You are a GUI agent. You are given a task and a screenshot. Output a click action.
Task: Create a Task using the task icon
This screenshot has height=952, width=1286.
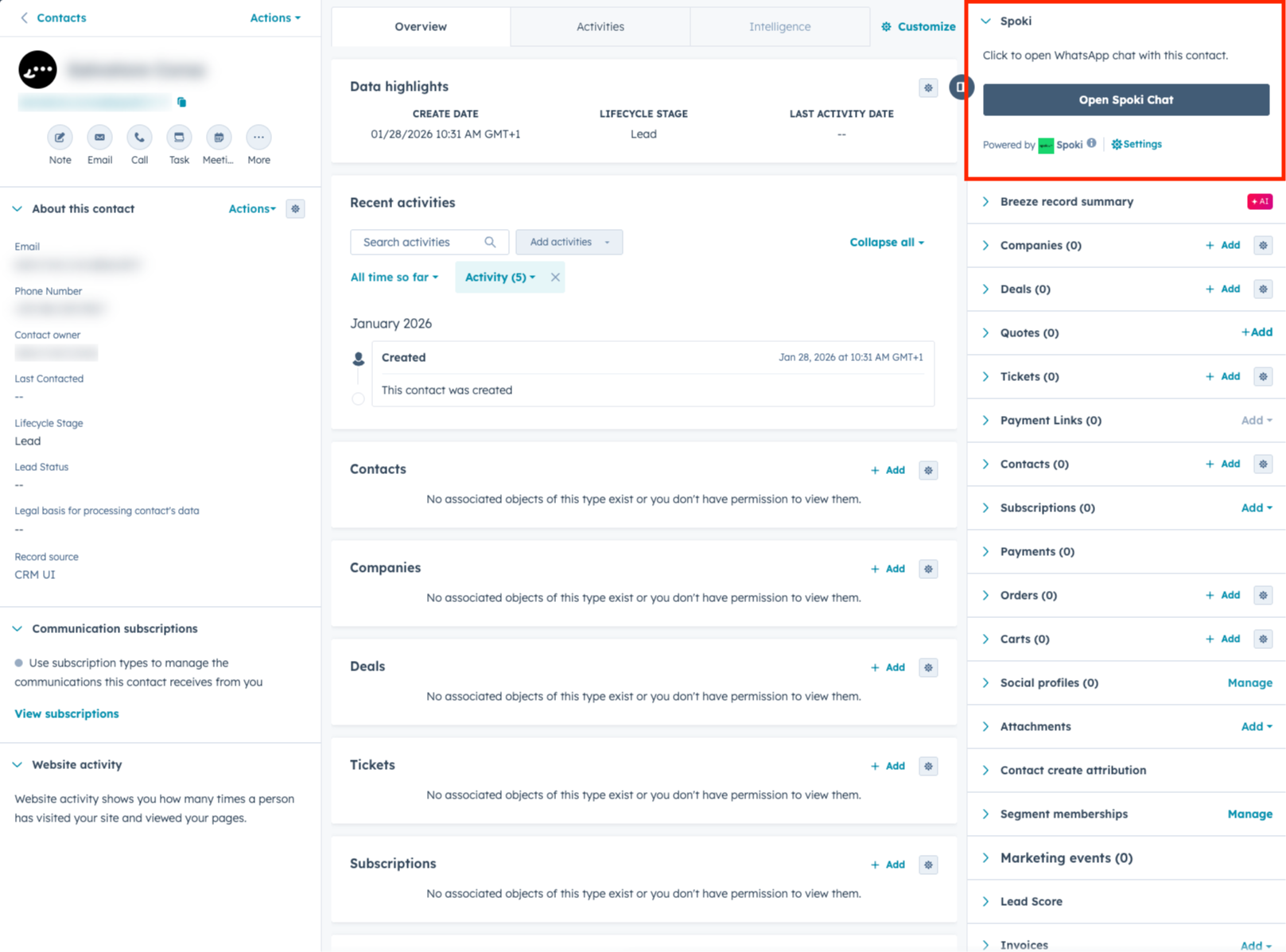[179, 138]
